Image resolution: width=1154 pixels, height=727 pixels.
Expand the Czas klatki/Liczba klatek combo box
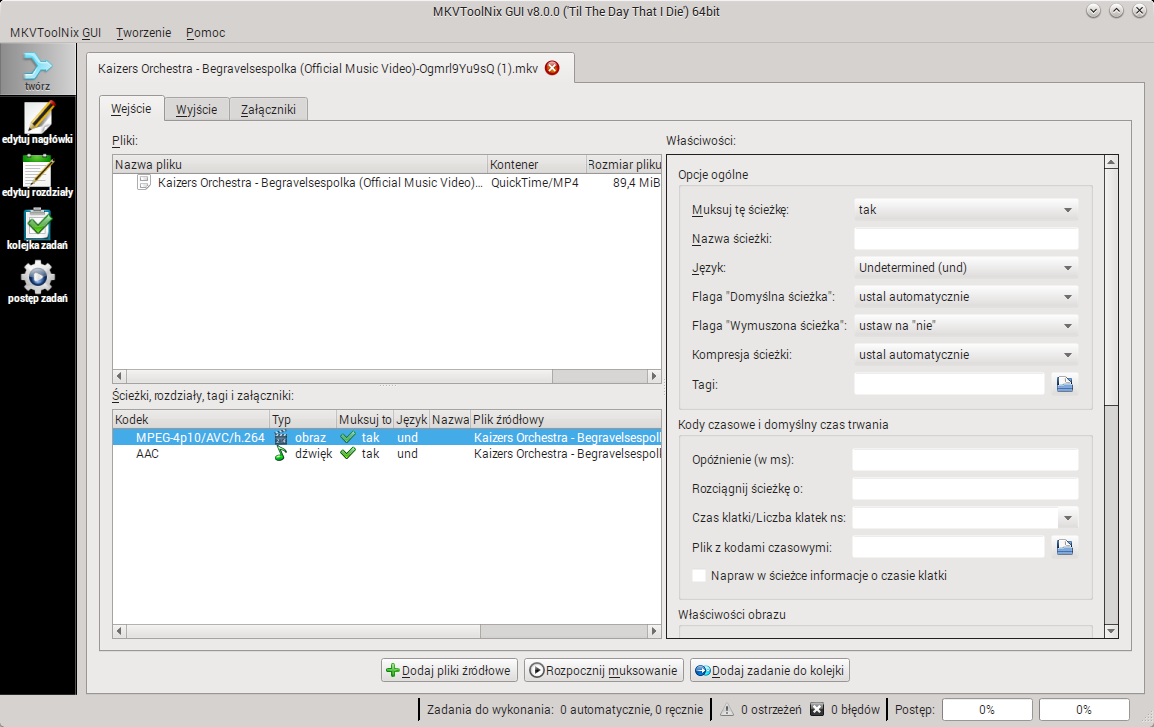(1067, 518)
